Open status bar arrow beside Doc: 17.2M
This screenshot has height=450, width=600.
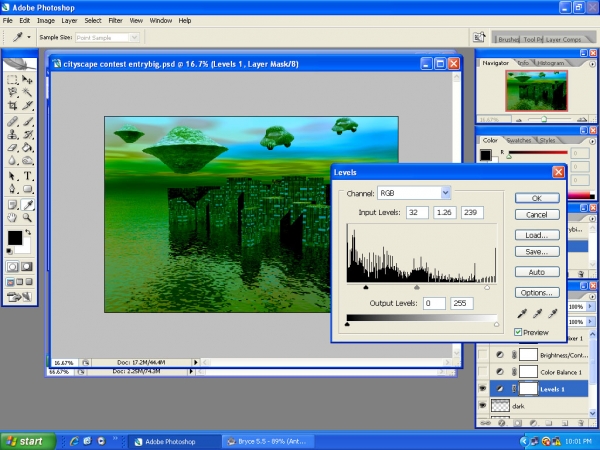coord(196,362)
